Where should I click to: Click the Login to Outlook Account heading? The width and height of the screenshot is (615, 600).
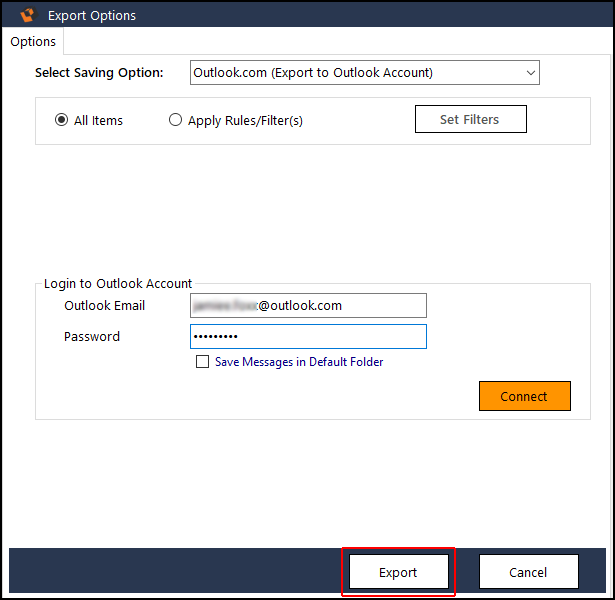[118, 284]
